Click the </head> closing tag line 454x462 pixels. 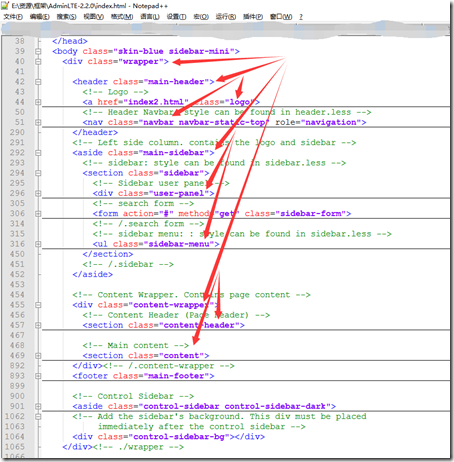click(x=70, y=41)
